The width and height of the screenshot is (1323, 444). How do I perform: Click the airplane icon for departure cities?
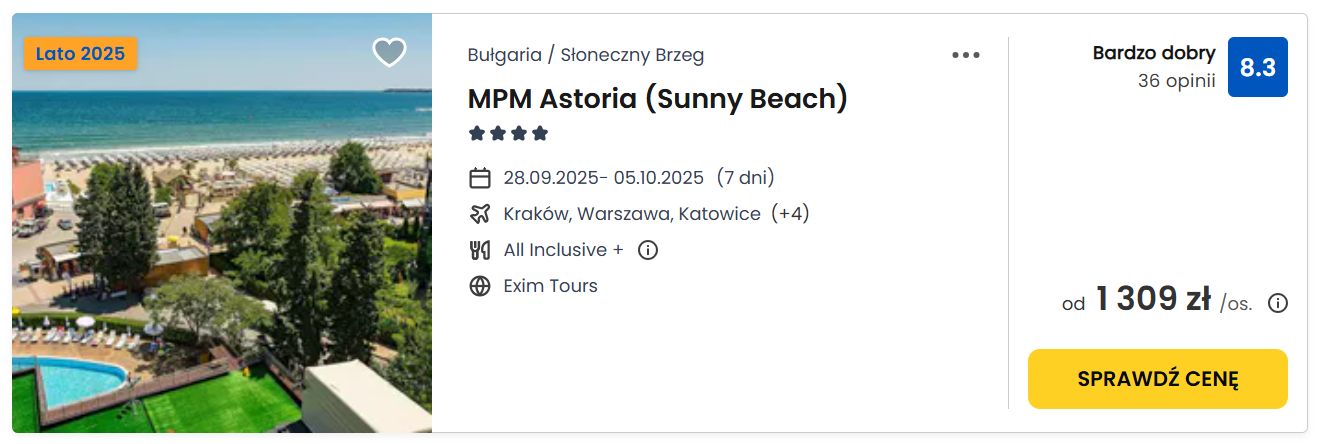coord(480,214)
